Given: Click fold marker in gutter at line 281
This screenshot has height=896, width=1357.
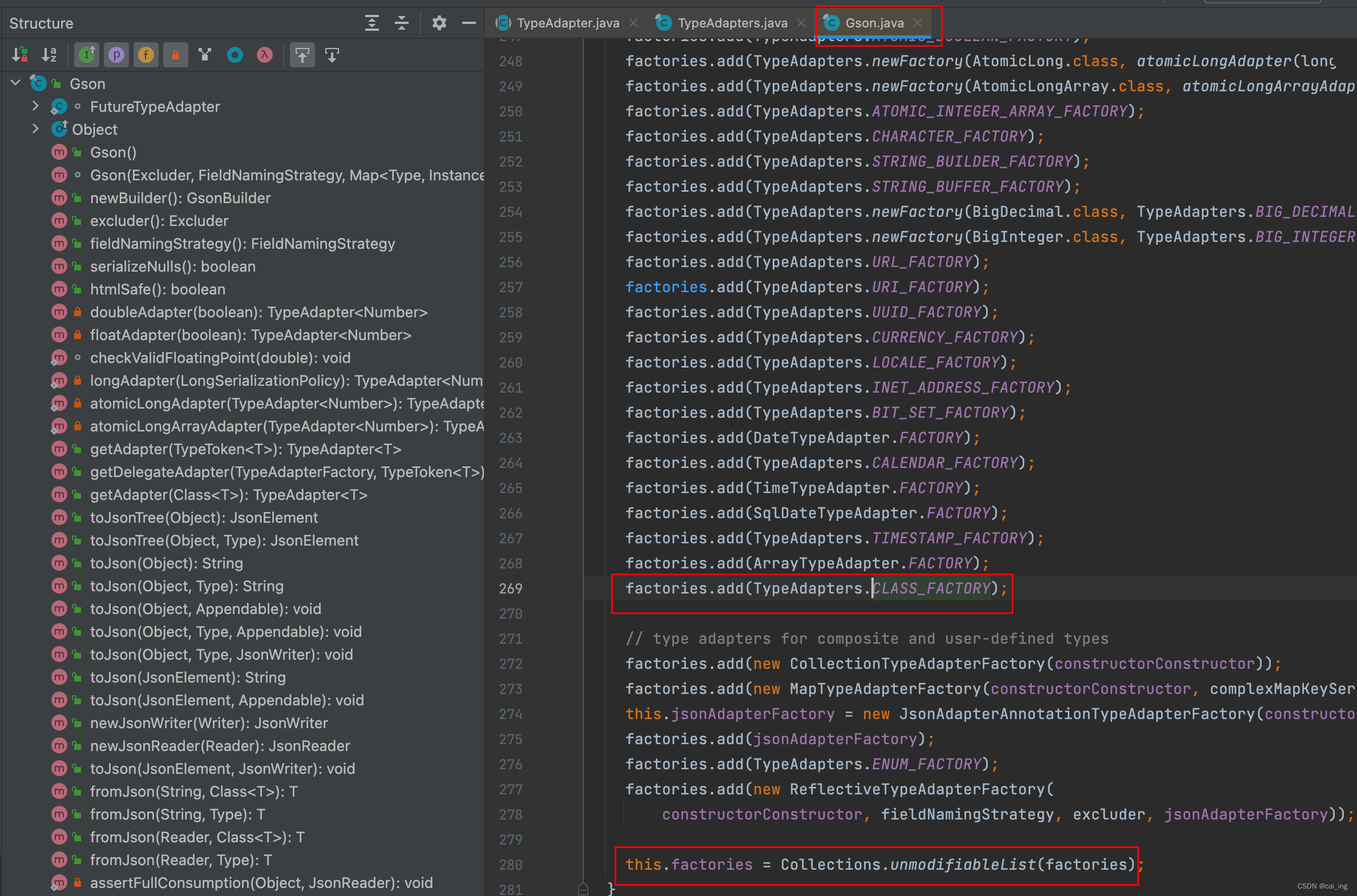Looking at the screenshot, I should 583,889.
